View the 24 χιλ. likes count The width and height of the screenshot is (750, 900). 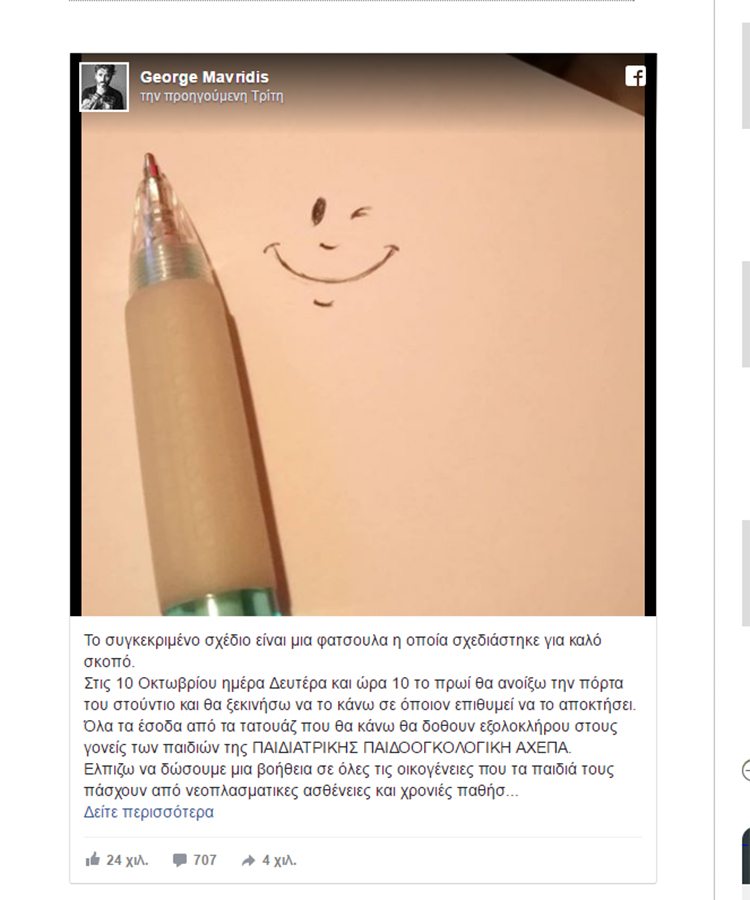point(127,860)
